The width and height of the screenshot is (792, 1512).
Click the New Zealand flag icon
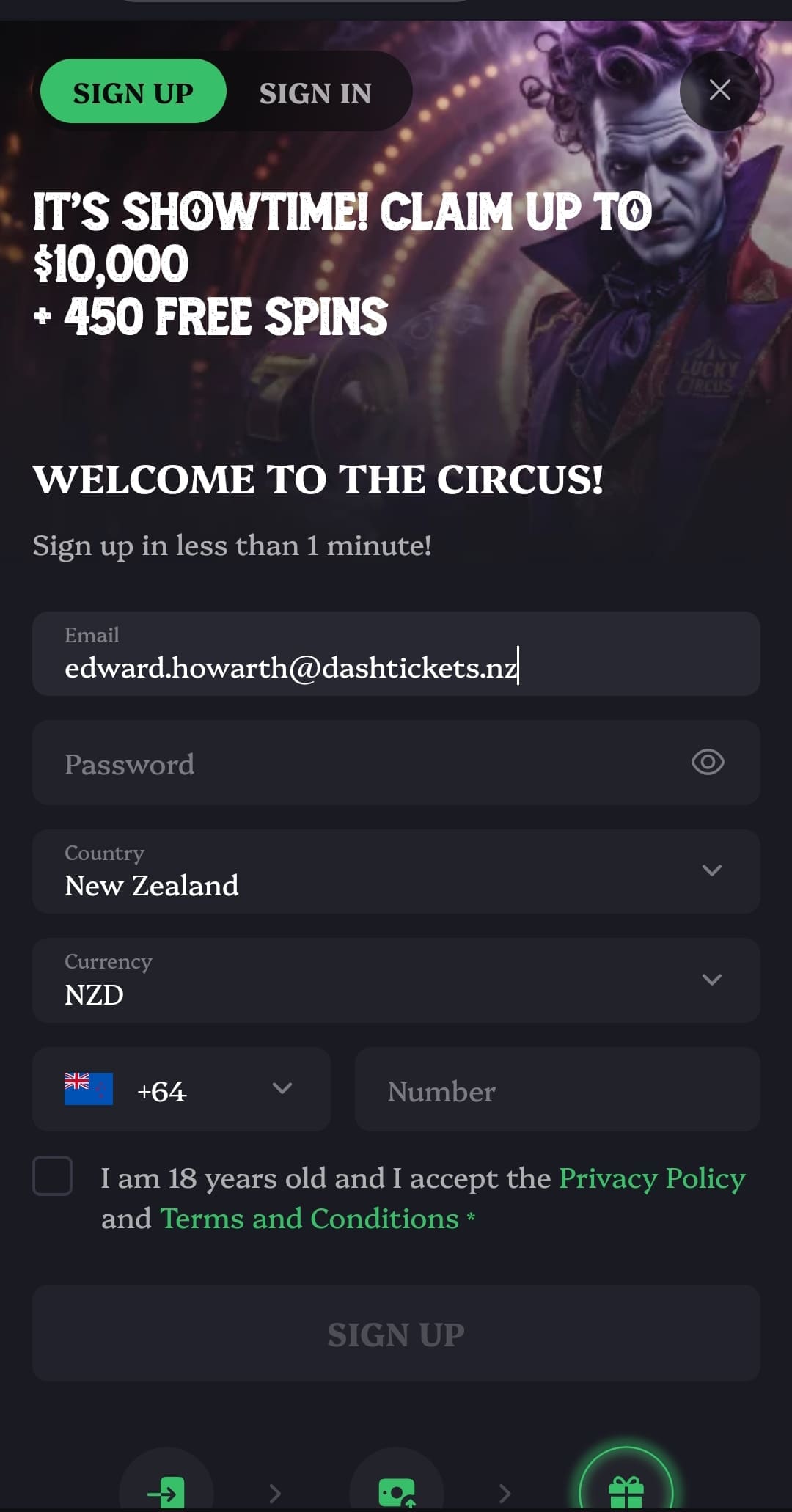coord(89,1089)
